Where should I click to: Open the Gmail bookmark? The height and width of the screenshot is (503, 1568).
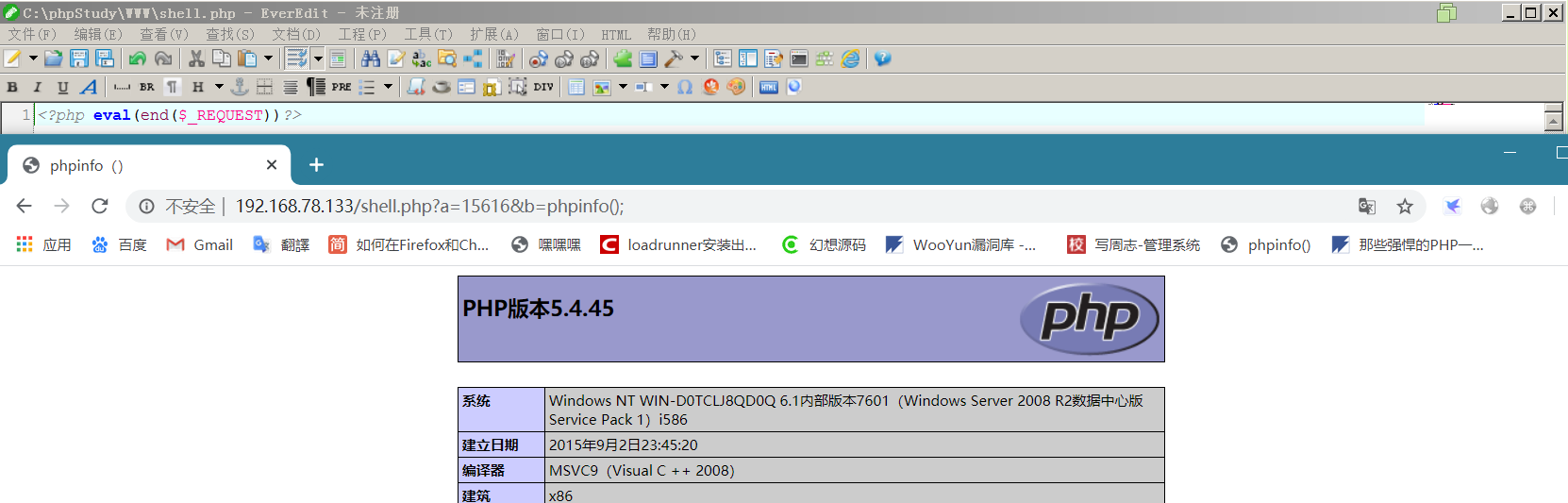(199, 244)
